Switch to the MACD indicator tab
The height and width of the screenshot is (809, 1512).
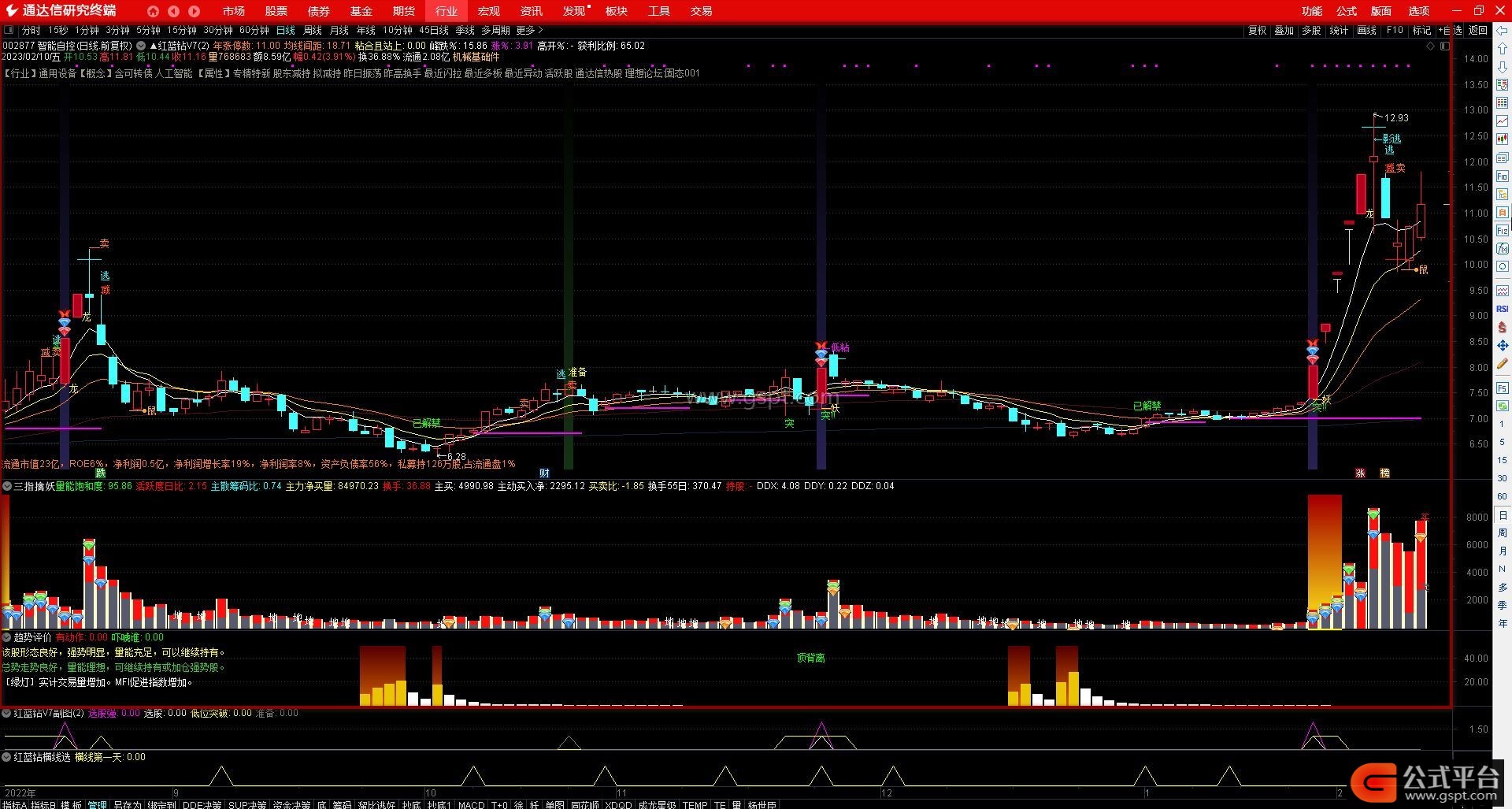(x=471, y=804)
